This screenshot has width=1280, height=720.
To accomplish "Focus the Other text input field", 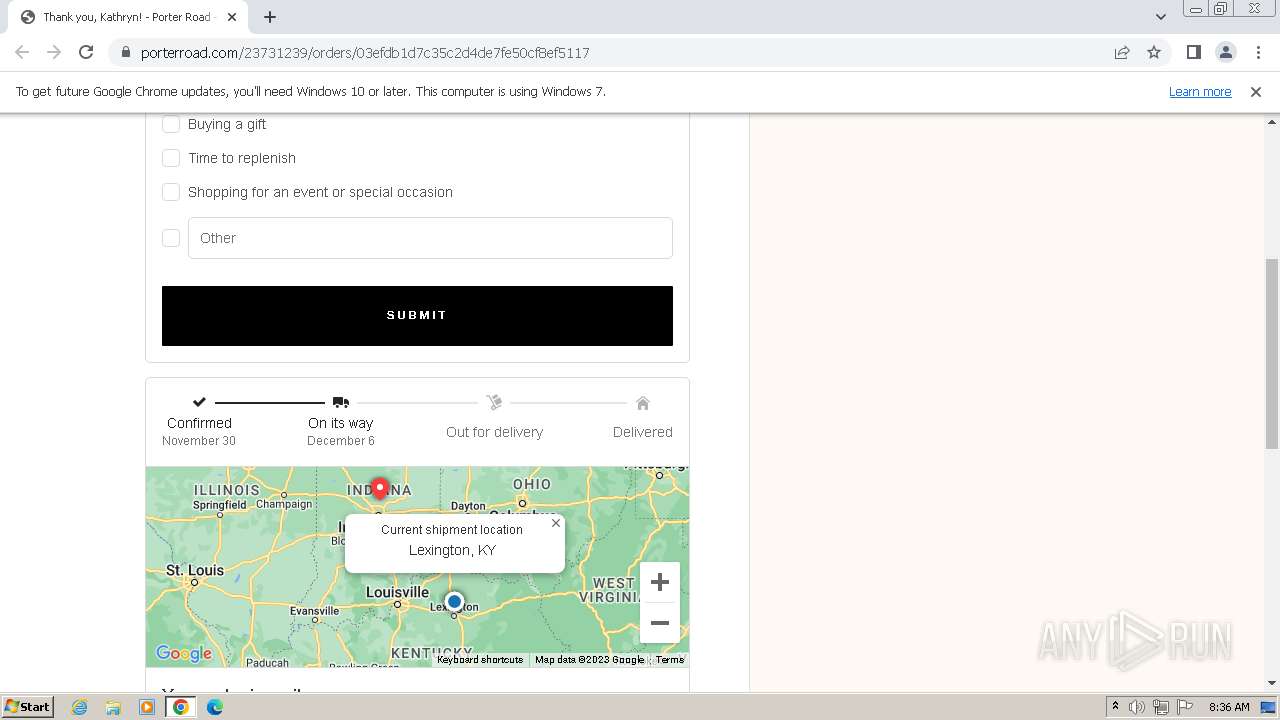I will pos(430,238).
